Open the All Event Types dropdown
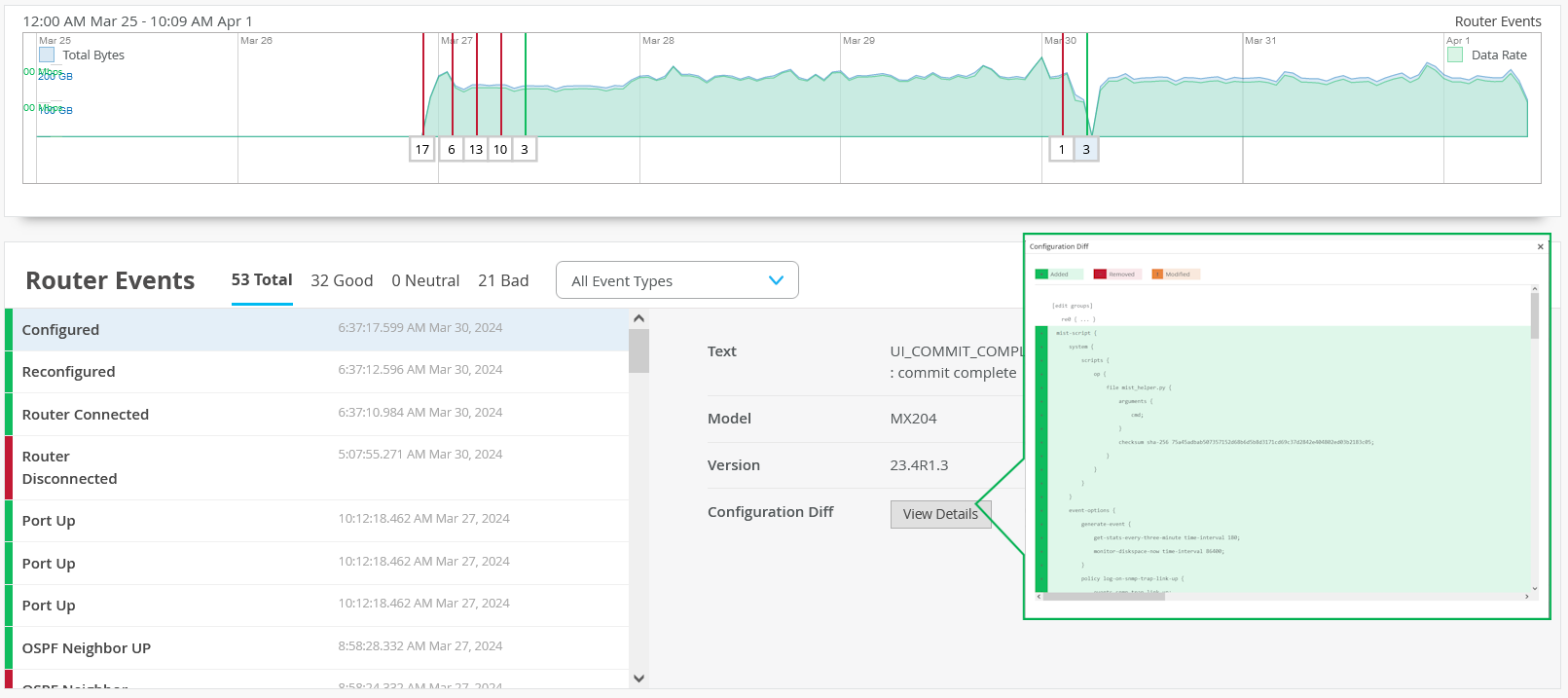The width and height of the screenshot is (1568, 698). [676, 280]
